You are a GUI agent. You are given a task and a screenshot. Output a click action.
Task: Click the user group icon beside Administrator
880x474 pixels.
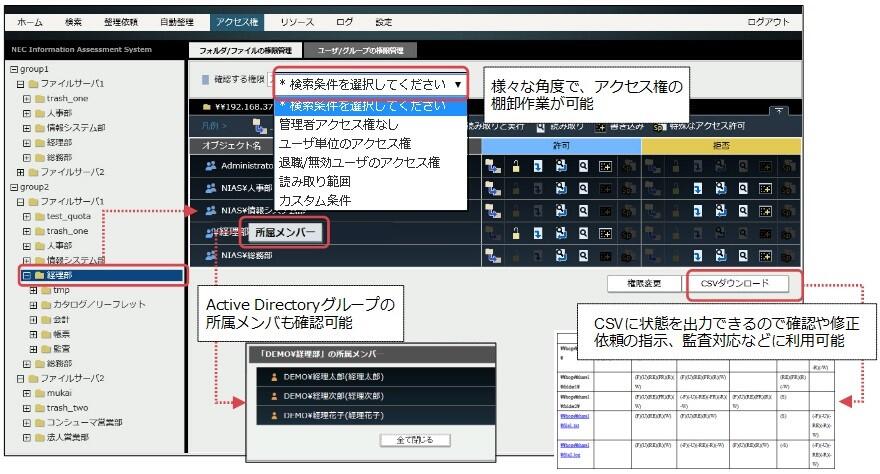[211, 167]
